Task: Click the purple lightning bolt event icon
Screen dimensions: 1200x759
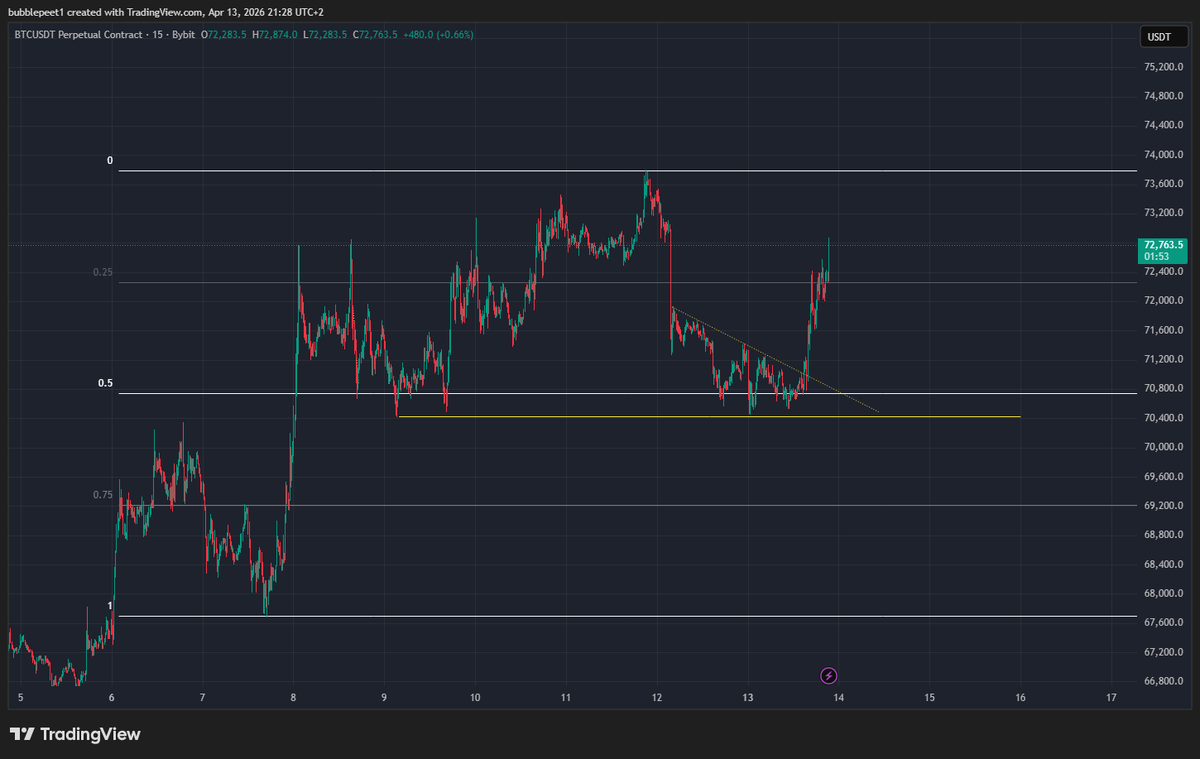Action: point(829,676)
